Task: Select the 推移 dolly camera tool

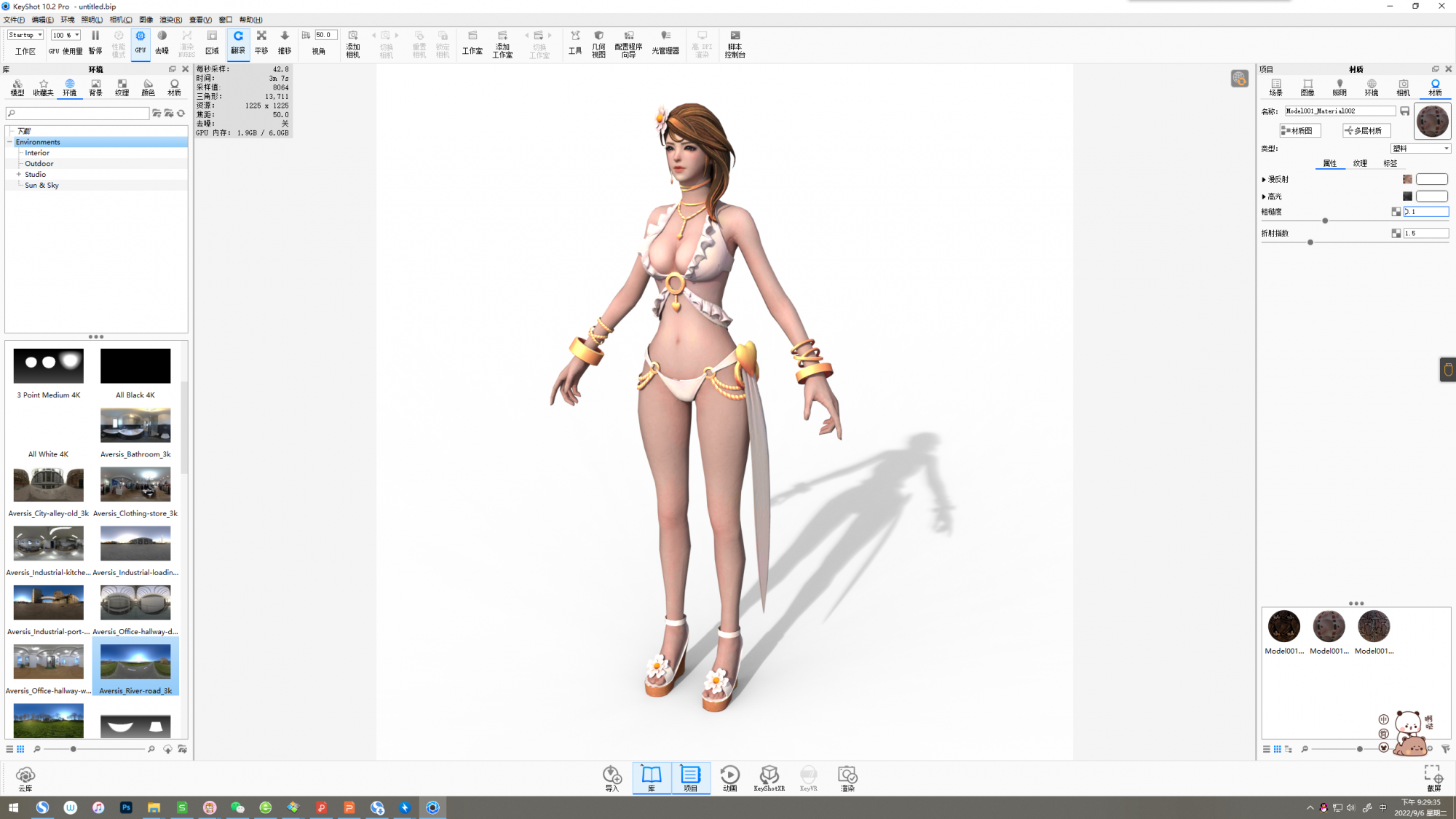Action: coord(285,43)
